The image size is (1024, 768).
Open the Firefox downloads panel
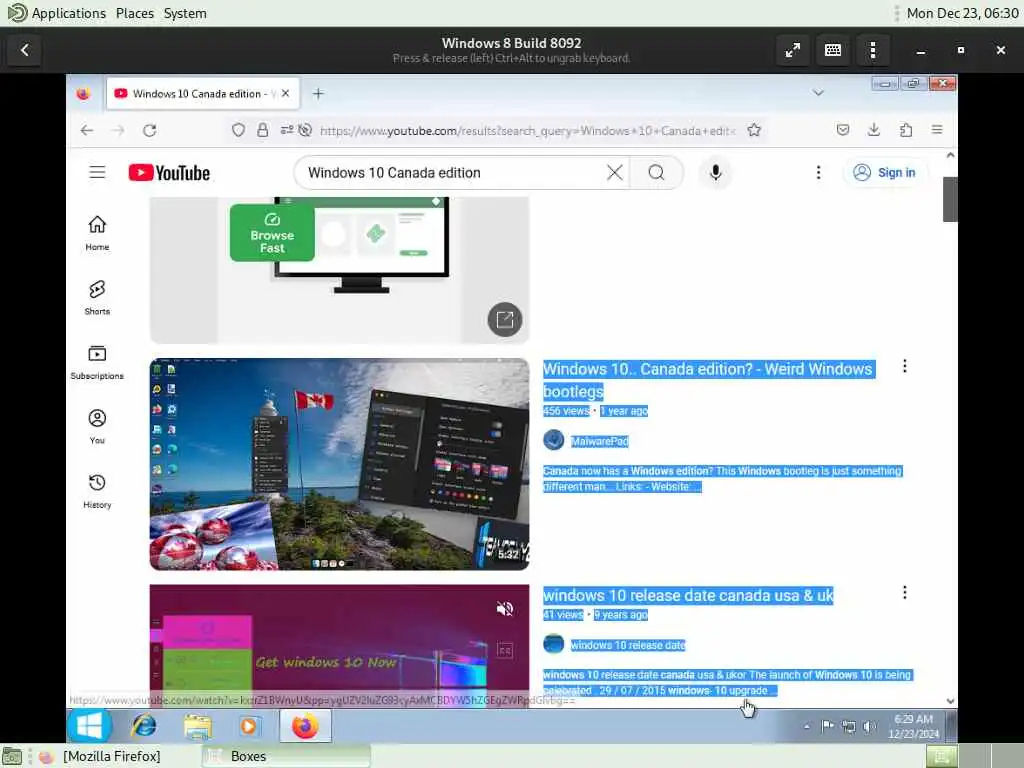(x=874, y=130)
